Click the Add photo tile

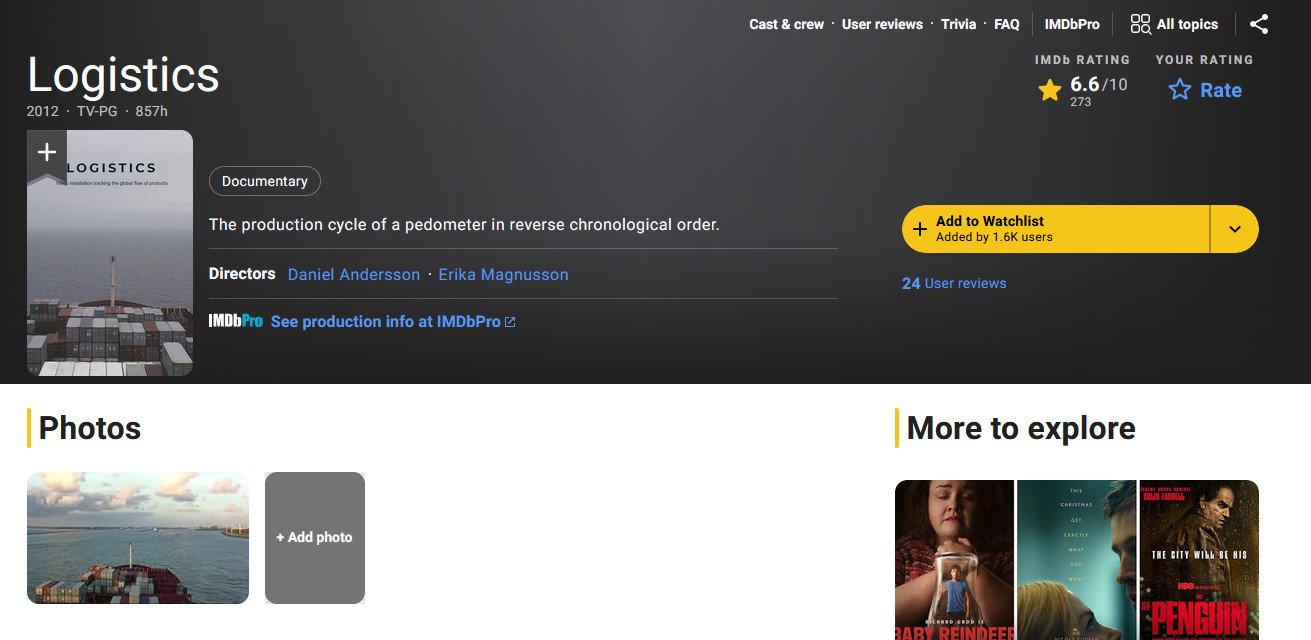tap(315, 538)
